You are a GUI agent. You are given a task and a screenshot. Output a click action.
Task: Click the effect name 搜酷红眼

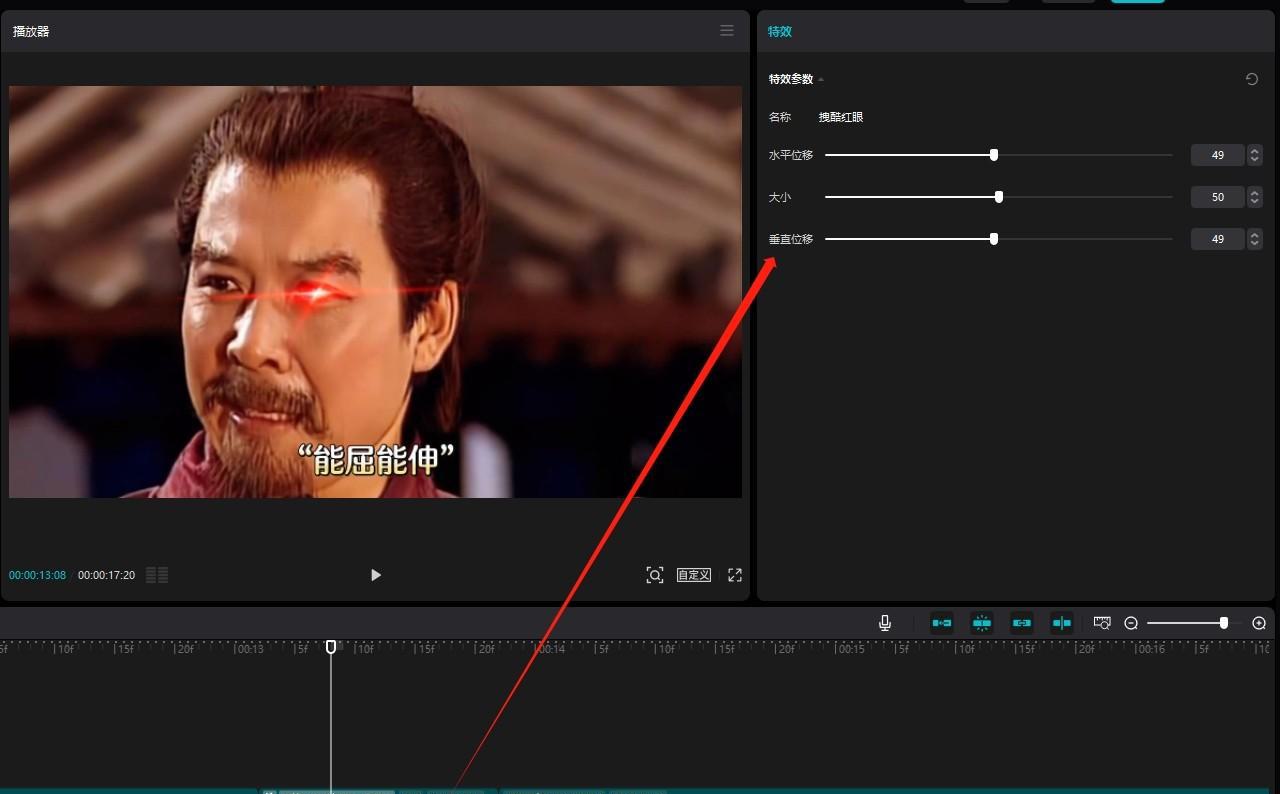pos(841,117)
